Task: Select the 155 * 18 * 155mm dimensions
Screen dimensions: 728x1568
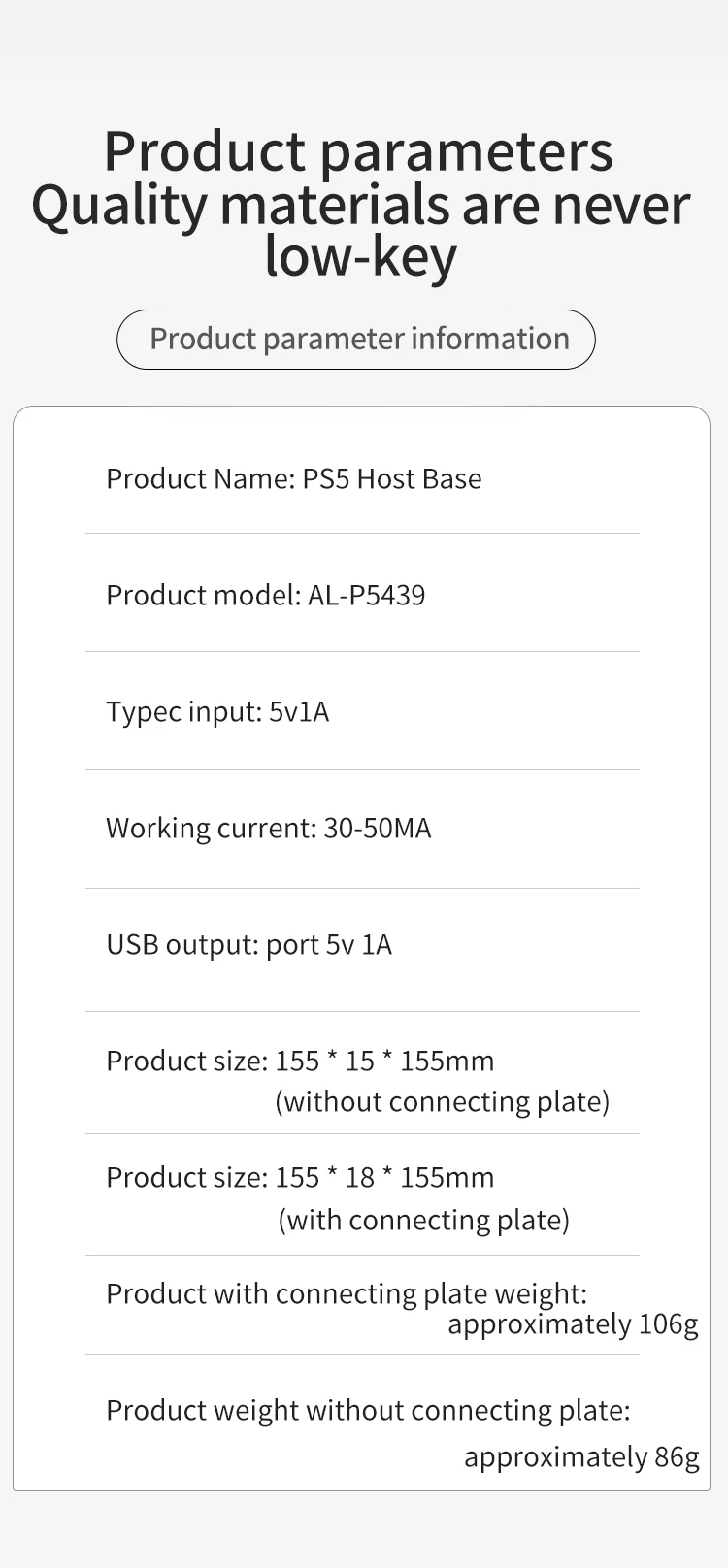Action: tap(384, 1178)
